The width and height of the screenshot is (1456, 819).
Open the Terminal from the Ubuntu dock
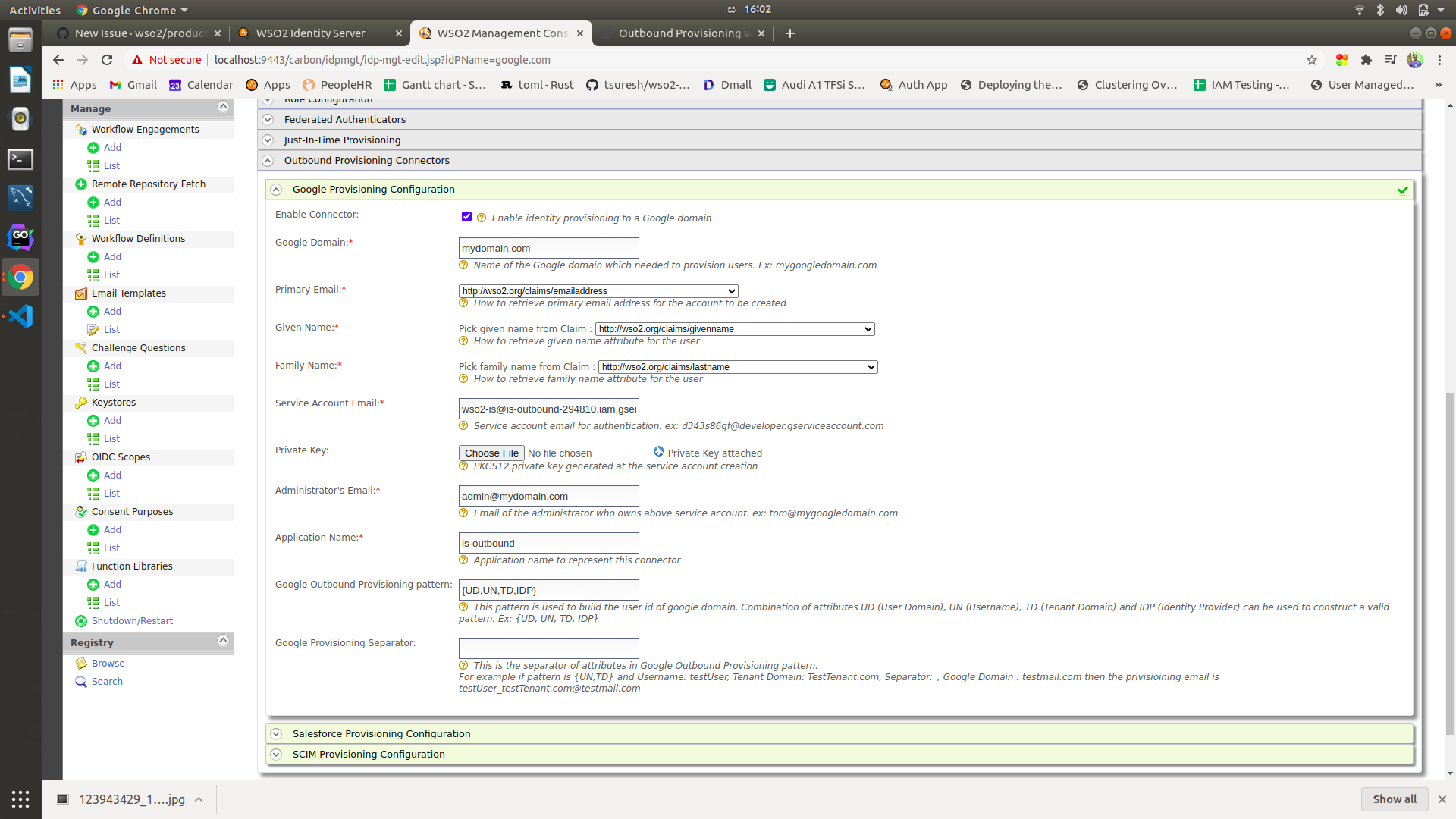coord(20,159)
